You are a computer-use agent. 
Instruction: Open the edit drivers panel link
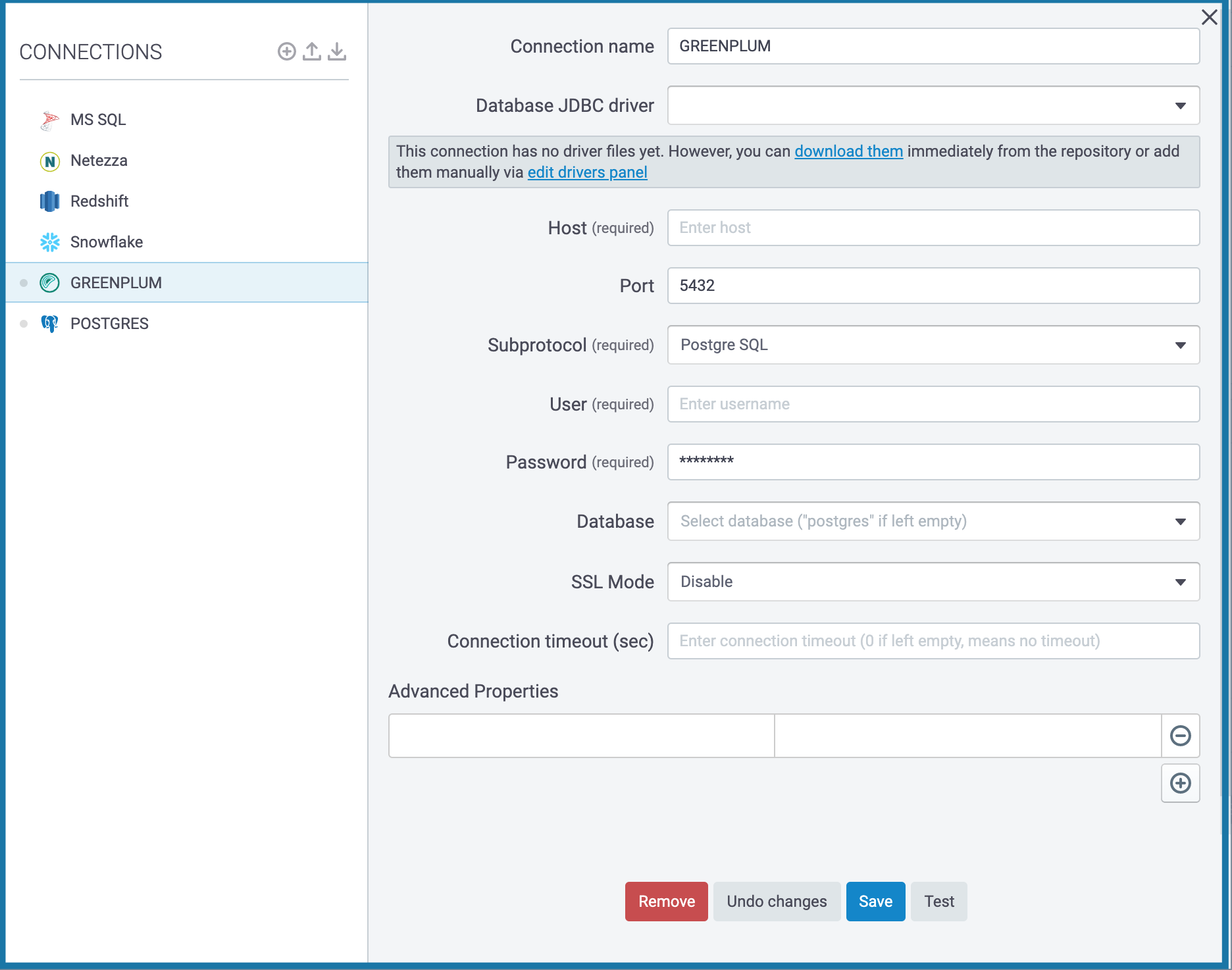point(587,172)
